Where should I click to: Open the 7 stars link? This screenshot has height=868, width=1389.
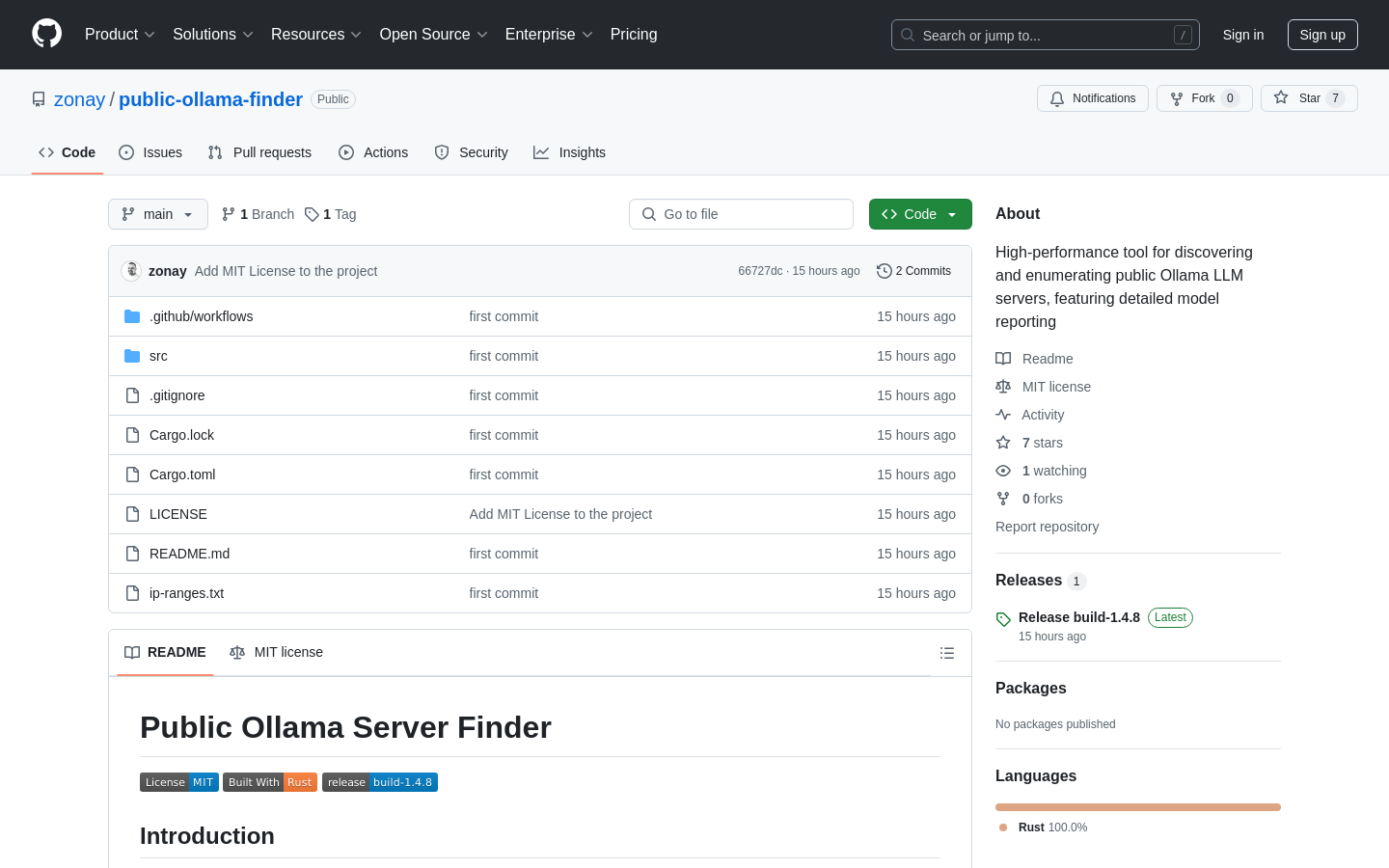click(1042, 443)
